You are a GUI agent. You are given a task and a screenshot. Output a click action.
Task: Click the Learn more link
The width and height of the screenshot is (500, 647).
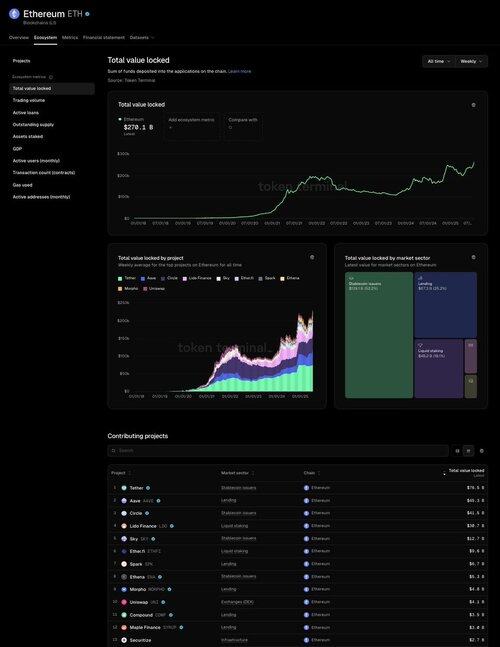click(x=239, y=71)
